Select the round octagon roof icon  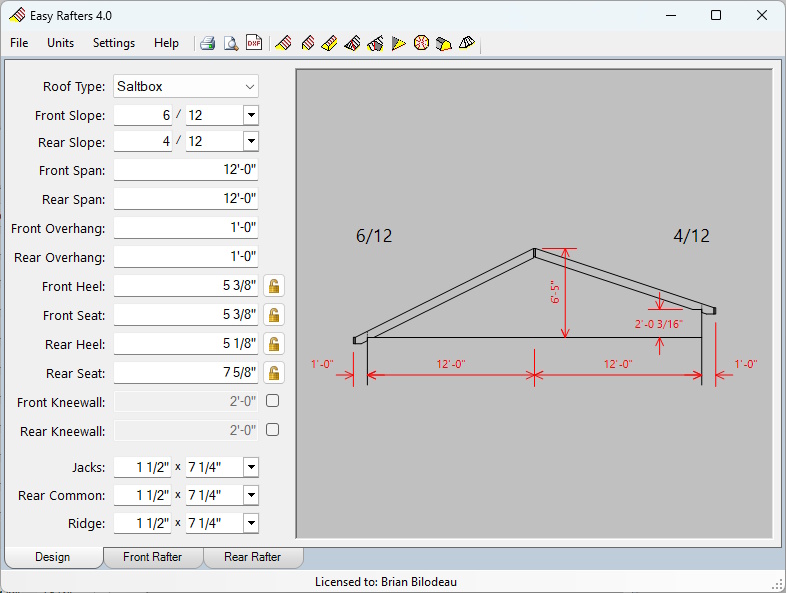pos(421,43)
